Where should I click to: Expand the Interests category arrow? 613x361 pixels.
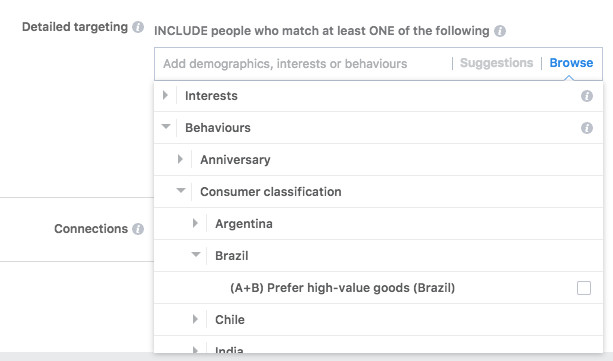[165, 95]
